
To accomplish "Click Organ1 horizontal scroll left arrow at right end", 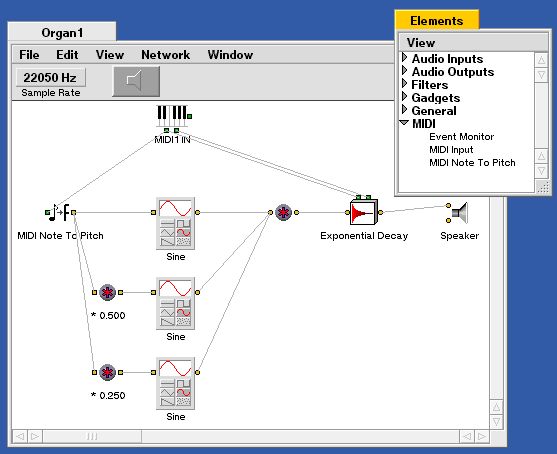I will 467,436.
